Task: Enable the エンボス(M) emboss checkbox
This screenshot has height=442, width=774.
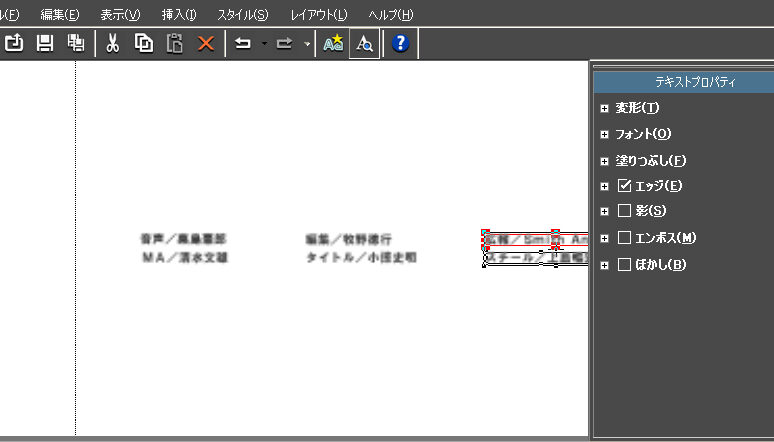Action: (x=624, y=238)
